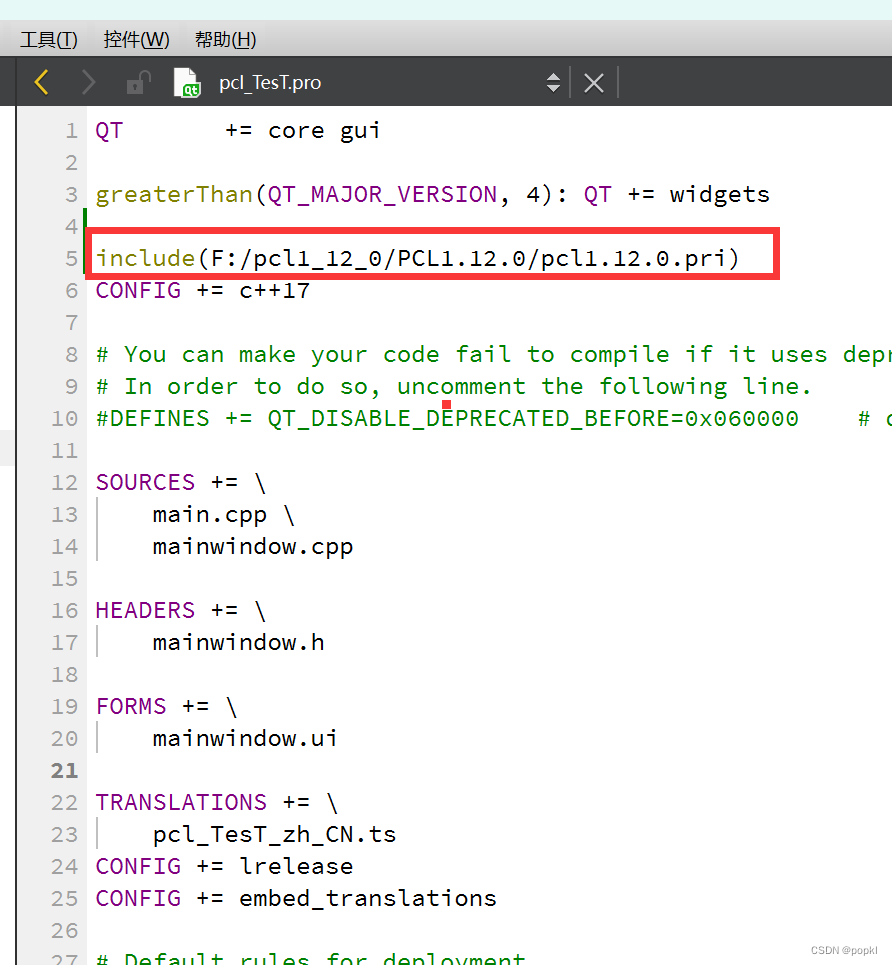Viewport: 892px width, 965px height.
Task: Open the 工具(T) menu
Action: point(49,40)
